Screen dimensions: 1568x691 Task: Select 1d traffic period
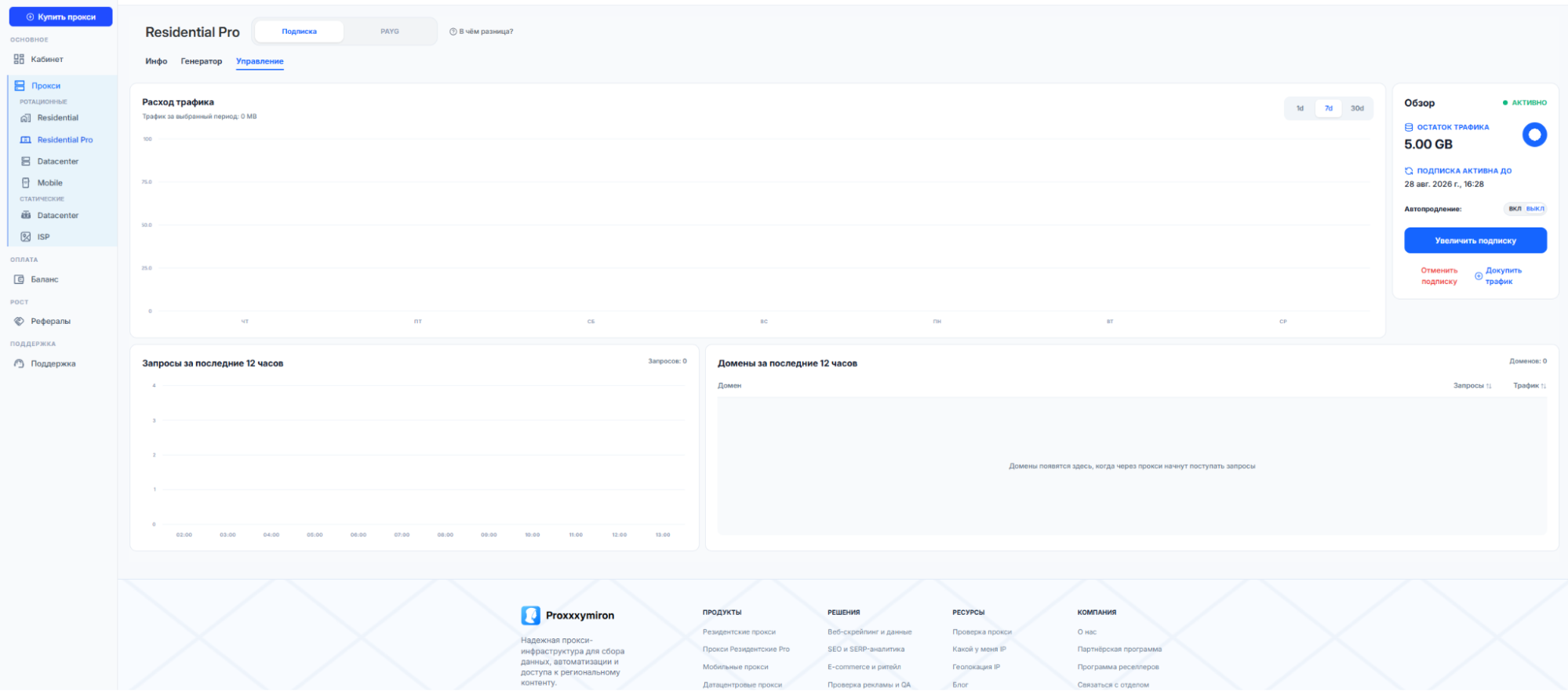point(1300,108)
